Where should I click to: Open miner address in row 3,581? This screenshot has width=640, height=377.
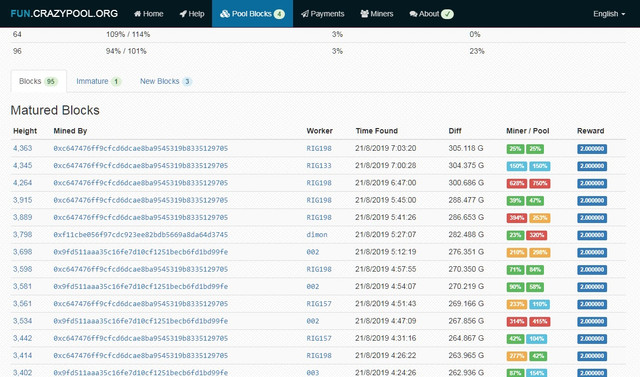click(141, 287)
